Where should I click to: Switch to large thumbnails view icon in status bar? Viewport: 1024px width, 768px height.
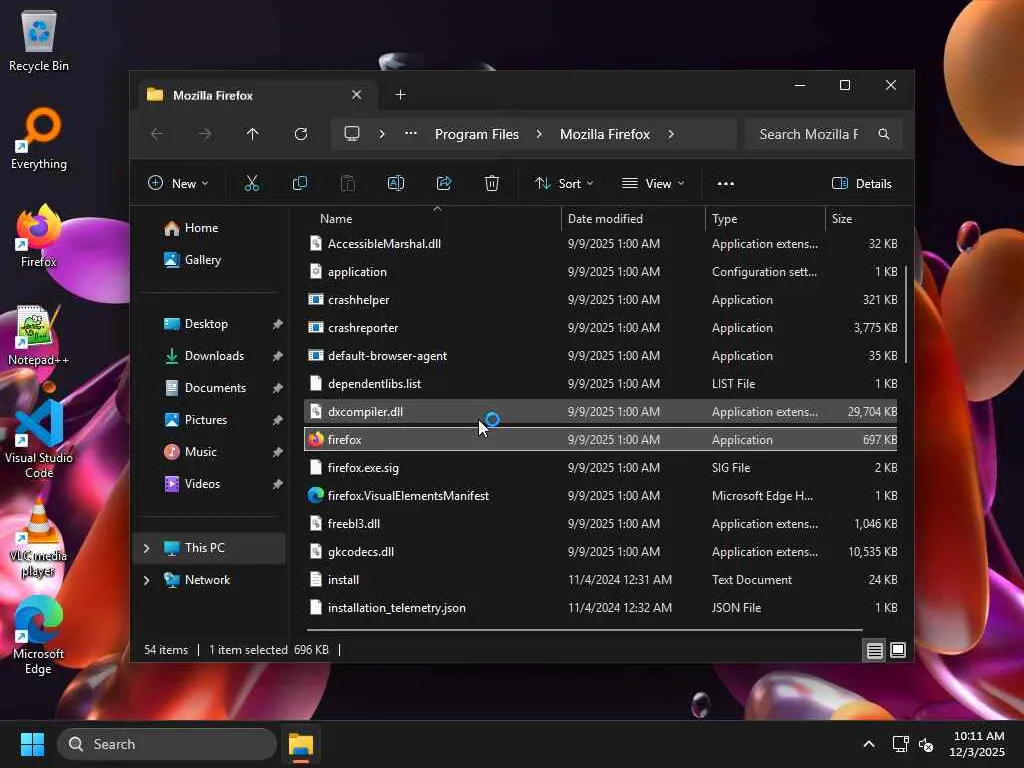898,650
